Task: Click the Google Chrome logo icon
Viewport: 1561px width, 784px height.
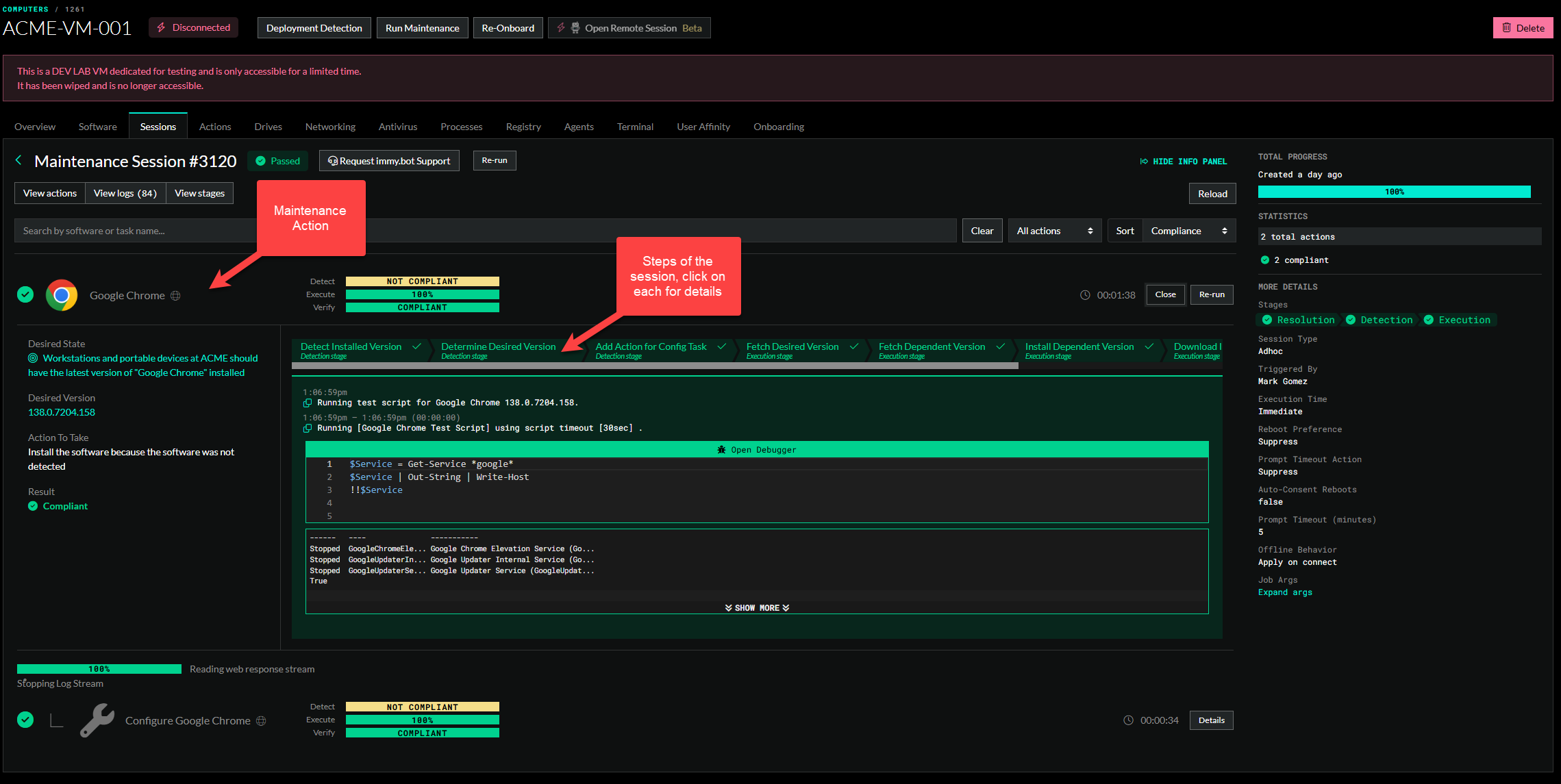Action: pyautogui.click(x=62, y=295)
